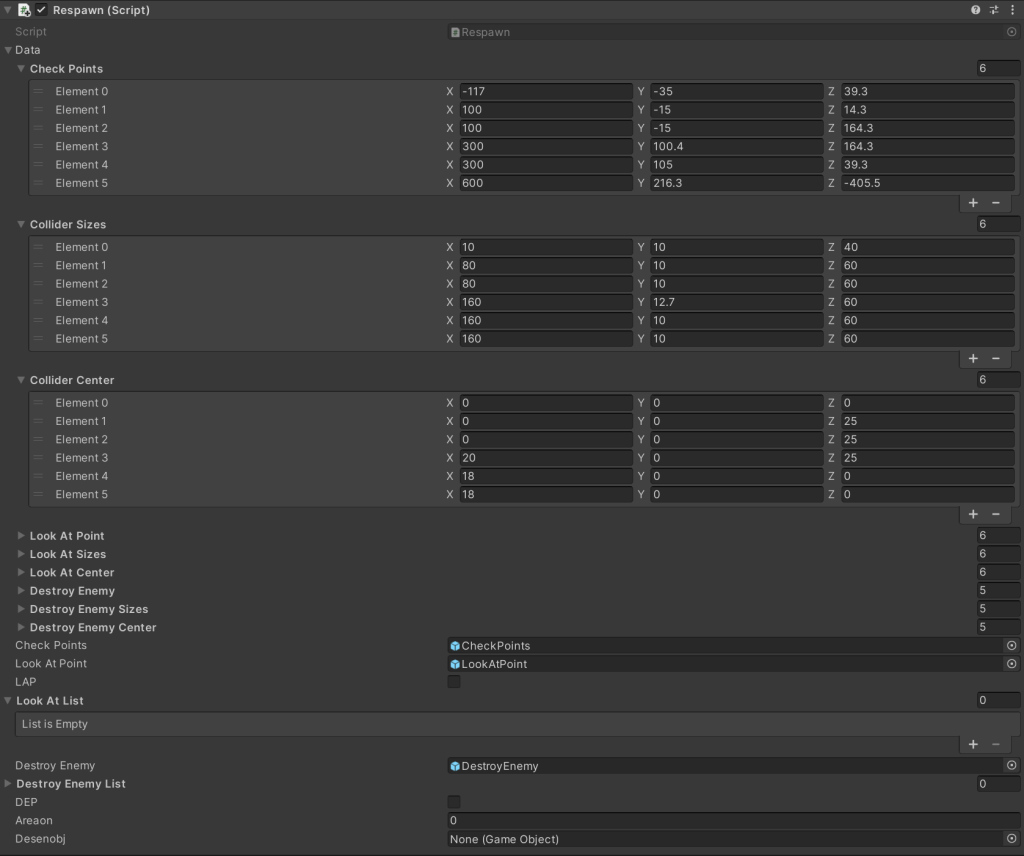Click the object picker for DestroyEnemy field
The image size is (1024, 856).
click(x=1011, y=766)
